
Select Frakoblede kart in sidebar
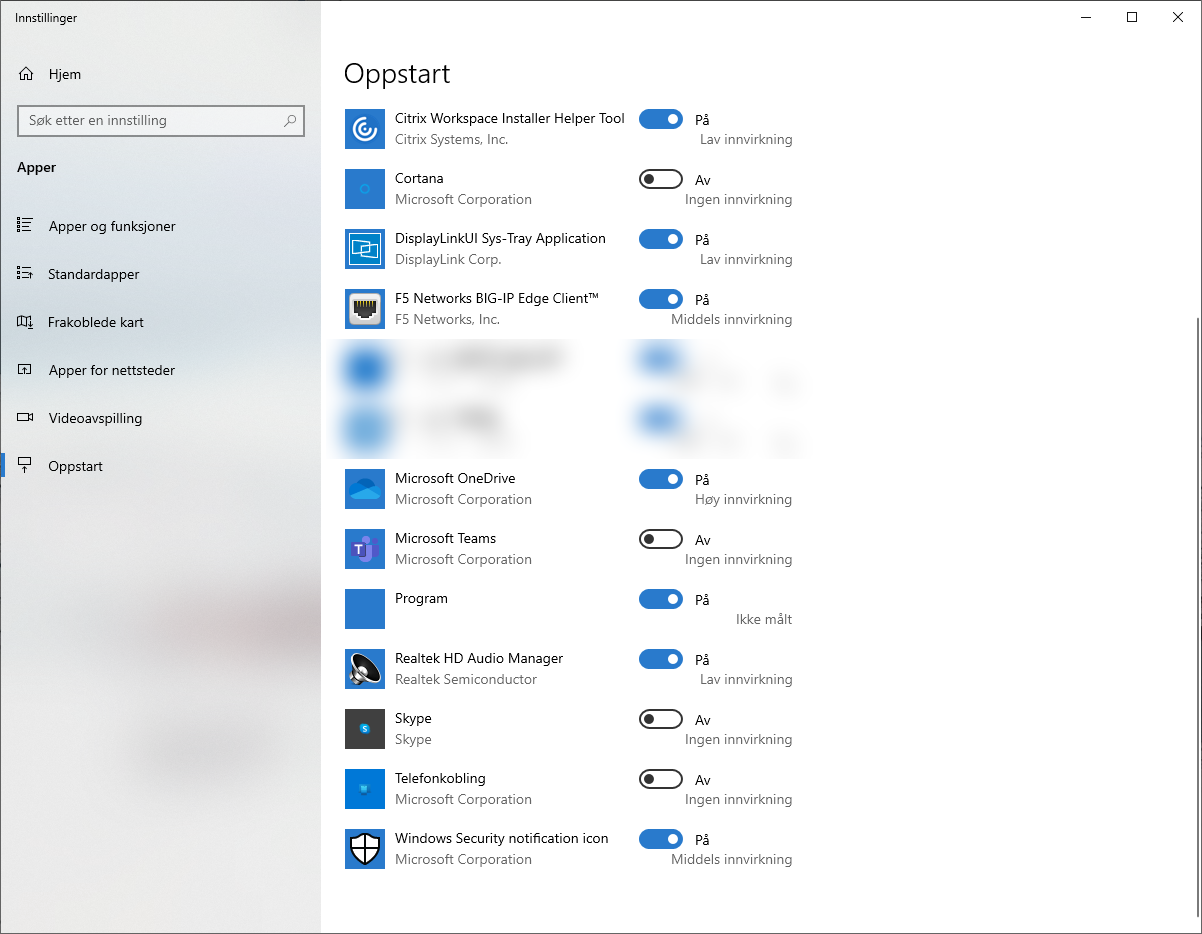pyautogui.click(x=160, y=322)
